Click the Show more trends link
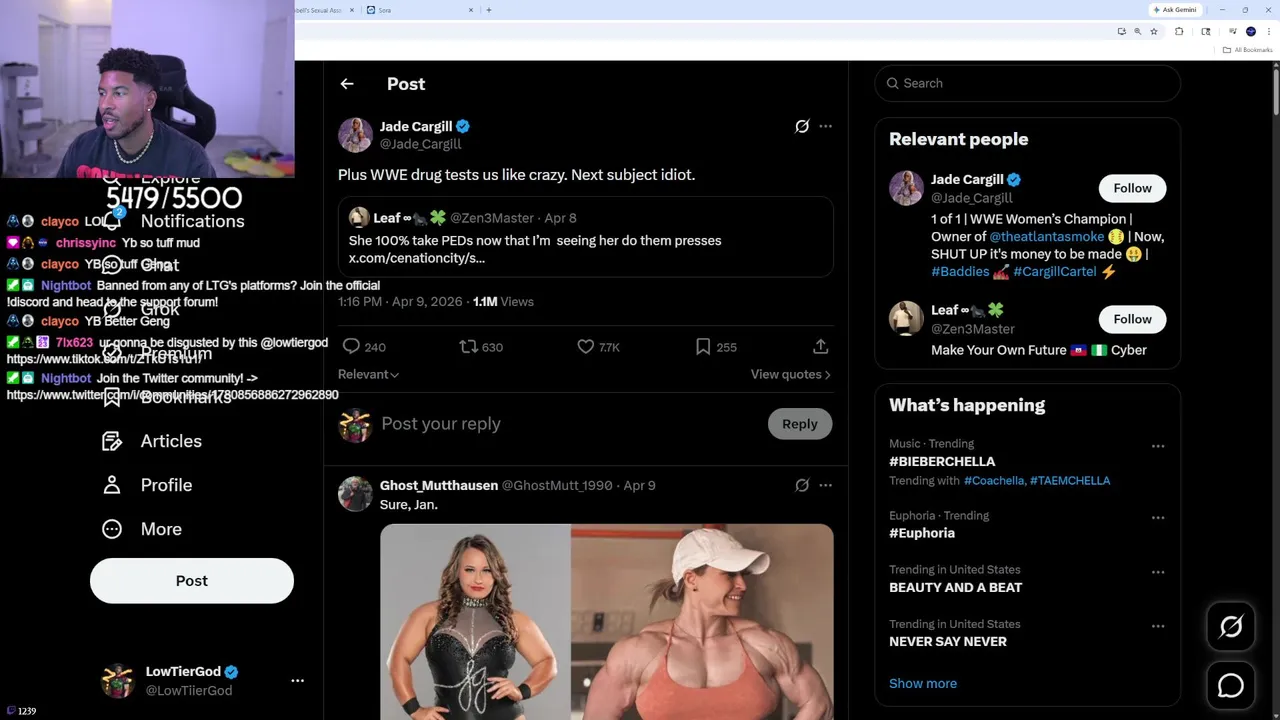 click(923, 683)
